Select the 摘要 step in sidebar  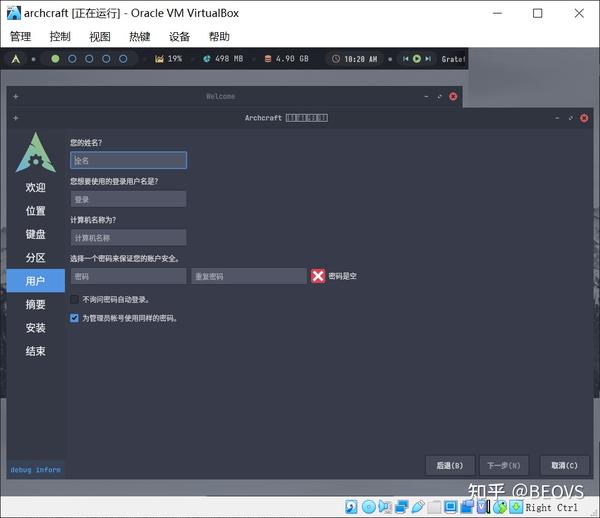click(36, 304)
